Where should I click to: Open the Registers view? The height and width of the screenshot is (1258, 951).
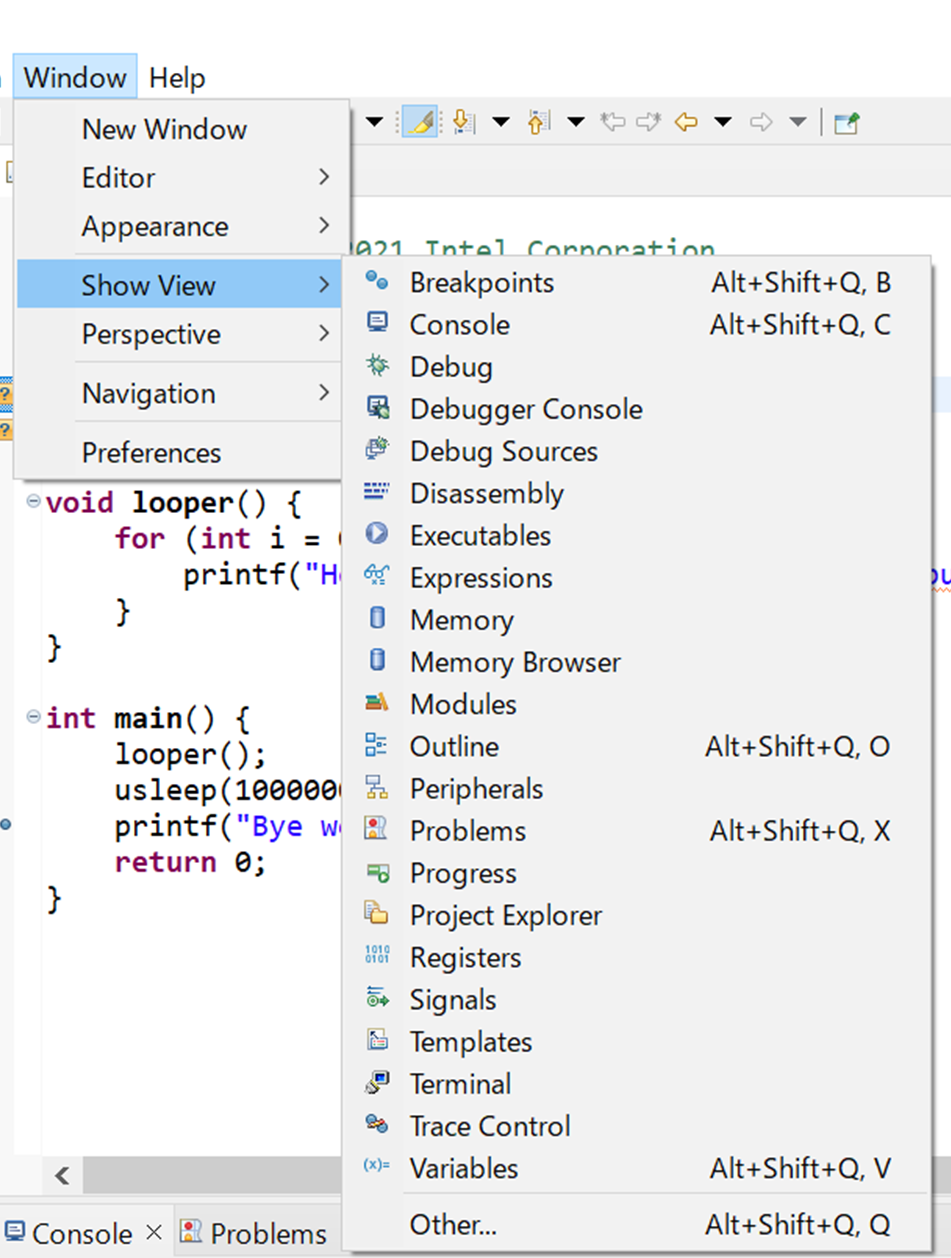coord(465,958)
